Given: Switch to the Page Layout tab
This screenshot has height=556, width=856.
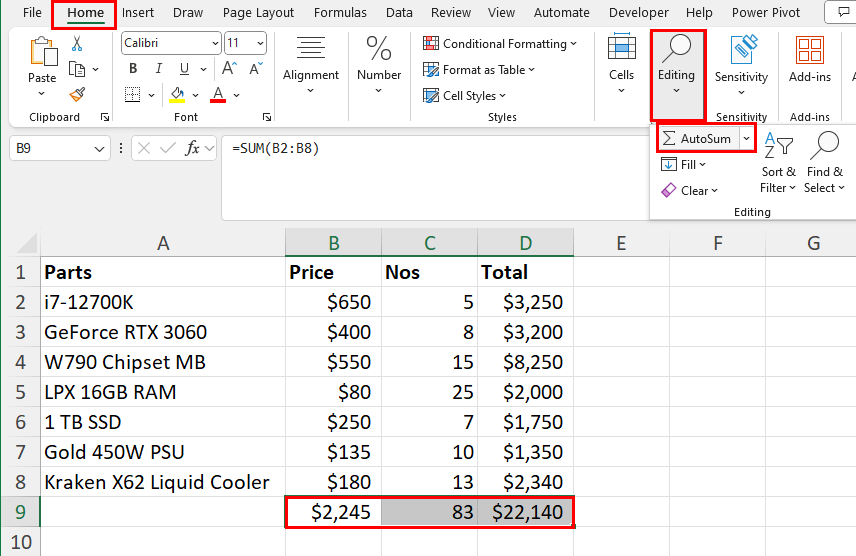Looking at the screenshot, I should (x=258, y=13).
